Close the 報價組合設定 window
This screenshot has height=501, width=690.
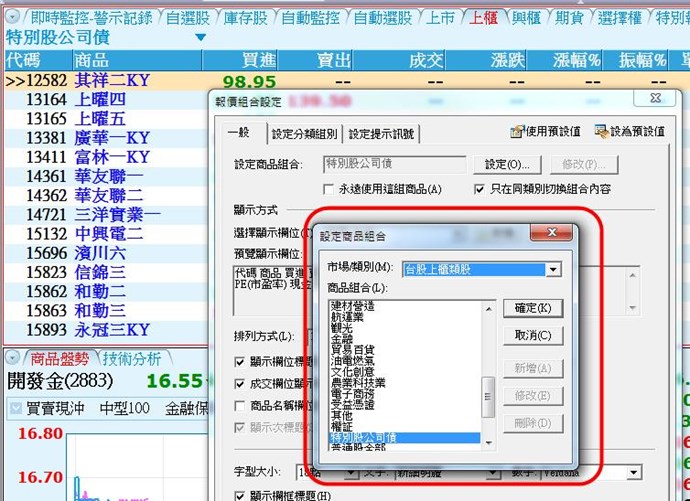[x=655, y=99]
